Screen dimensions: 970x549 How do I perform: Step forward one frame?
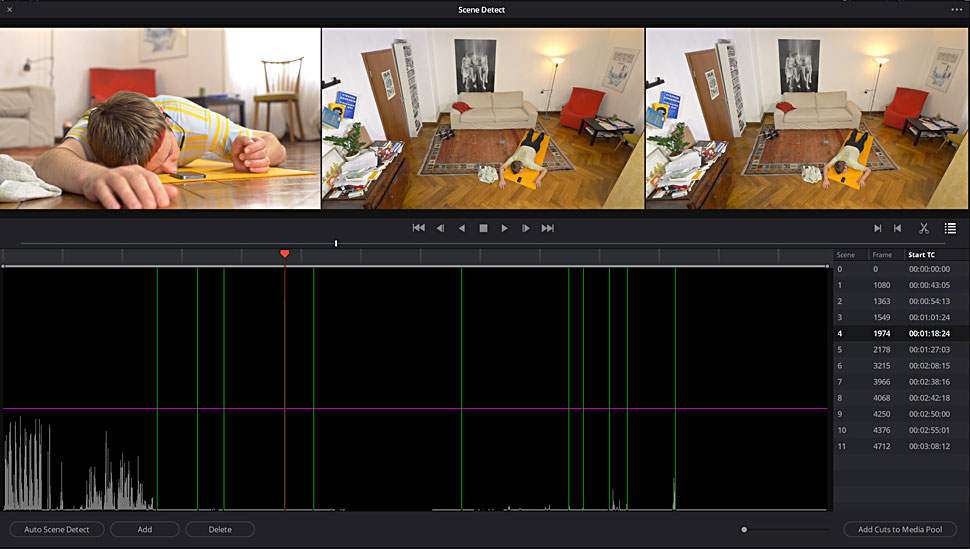(x=526, y=228)
